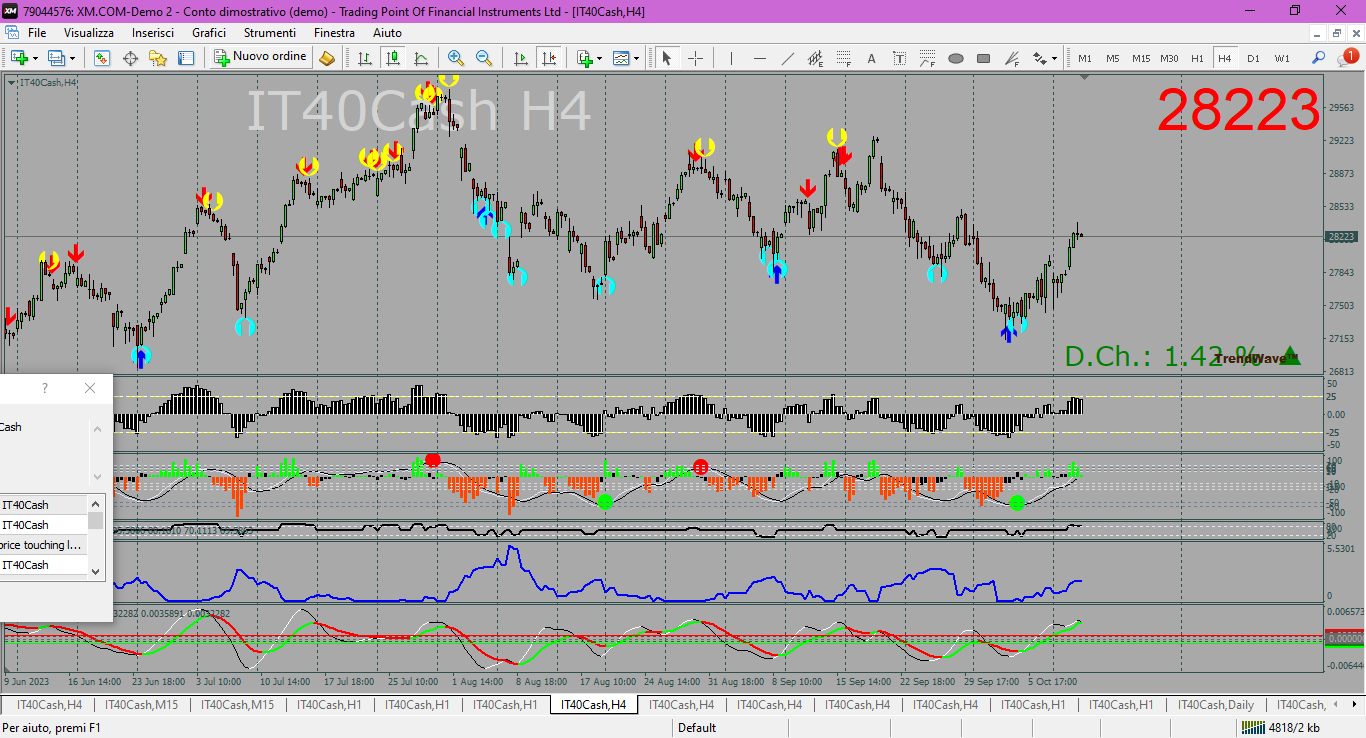This screenshot has width=1366, height=738.
Task: Open the Finestra menu
Action: point(334,33)
